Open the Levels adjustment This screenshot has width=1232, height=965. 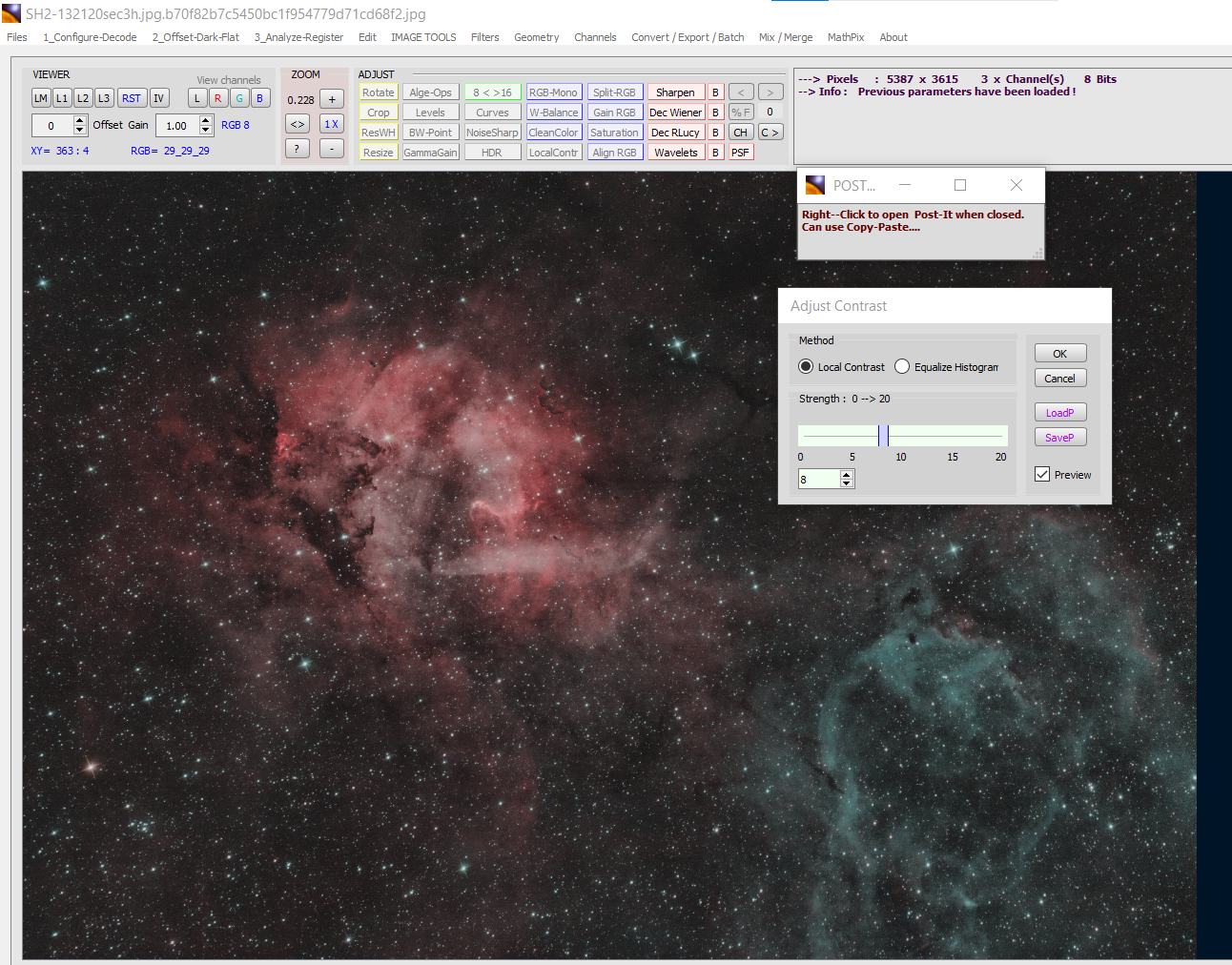[x=431, y=113]
